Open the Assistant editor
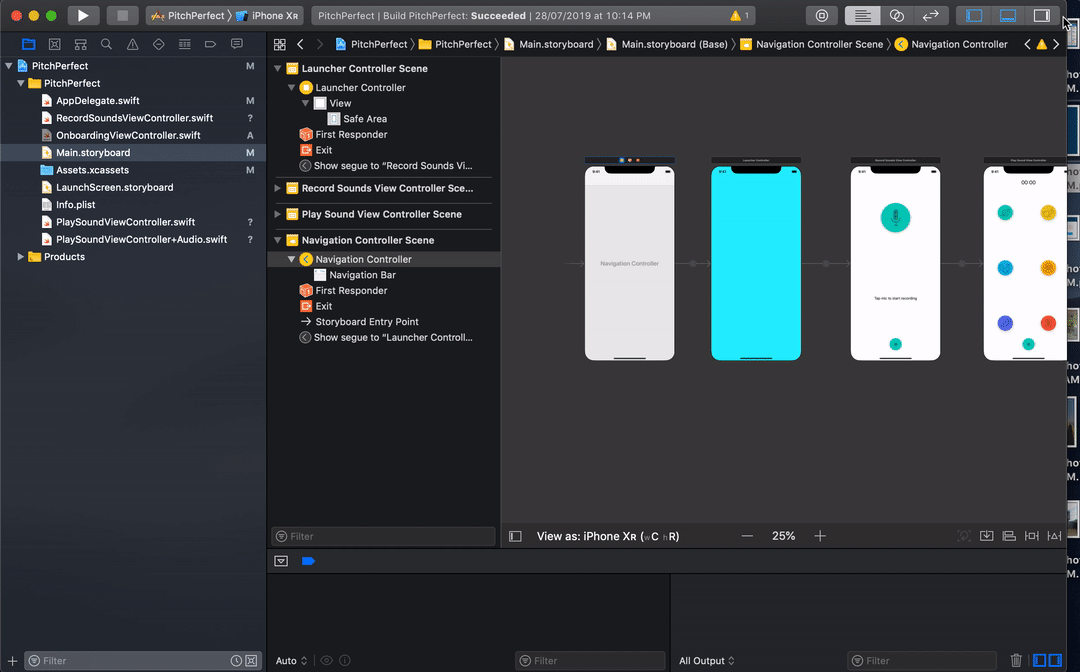The image size is (1080, 672). click(x=897, y=15)
